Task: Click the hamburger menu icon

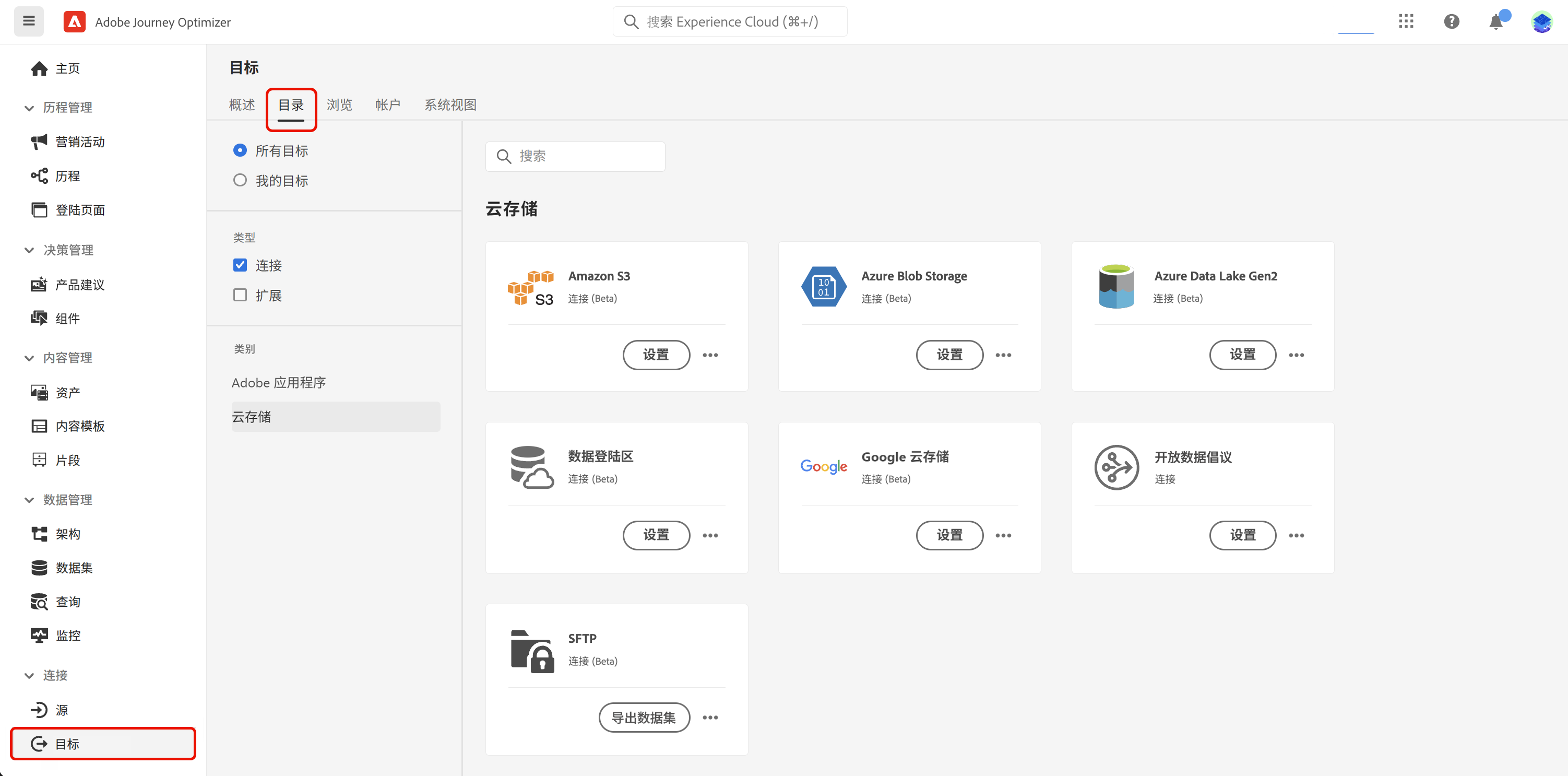Action: (29, 21)
